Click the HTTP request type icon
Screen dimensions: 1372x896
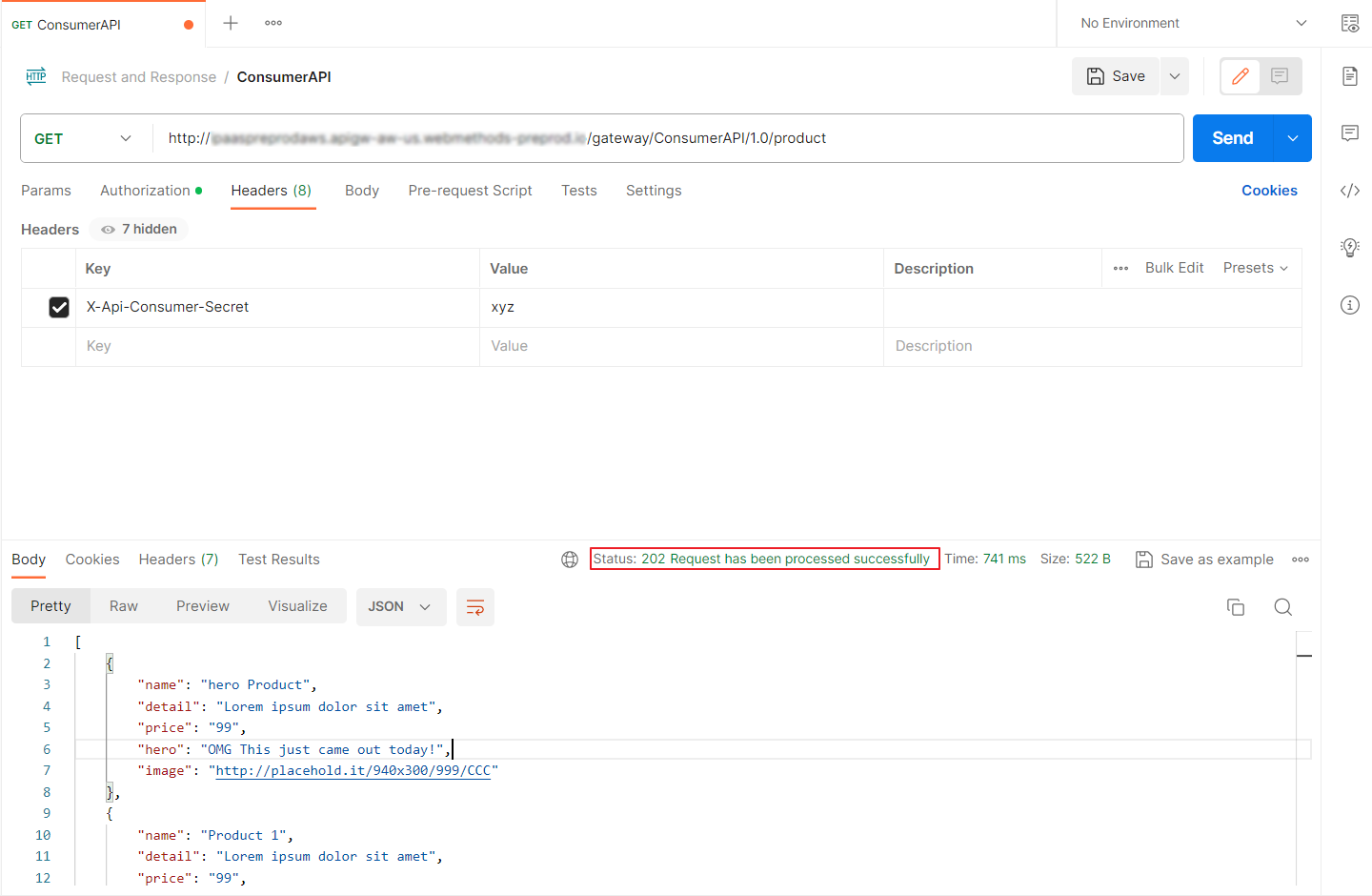[x=36, y=77]
